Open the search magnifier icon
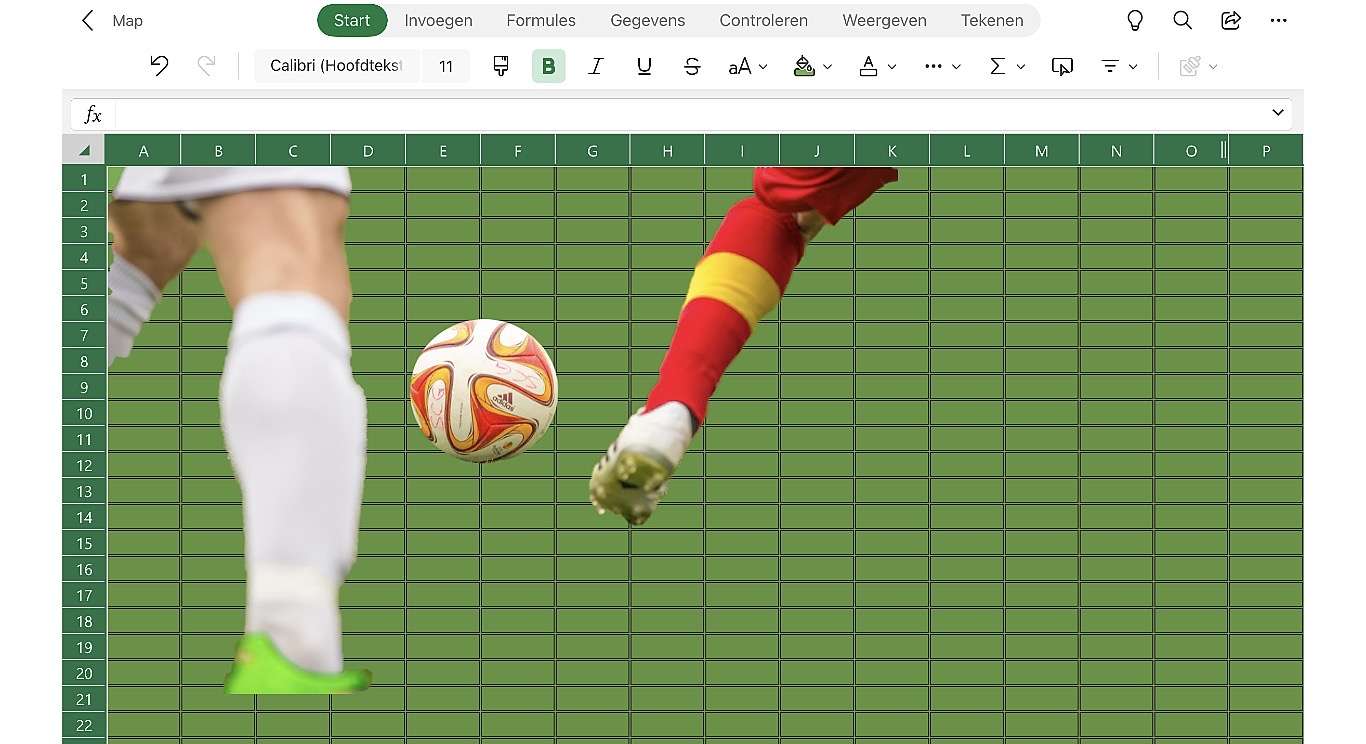Viewport: 1366px width, 744px height. pyautogui.click(x=1182, y=20)
